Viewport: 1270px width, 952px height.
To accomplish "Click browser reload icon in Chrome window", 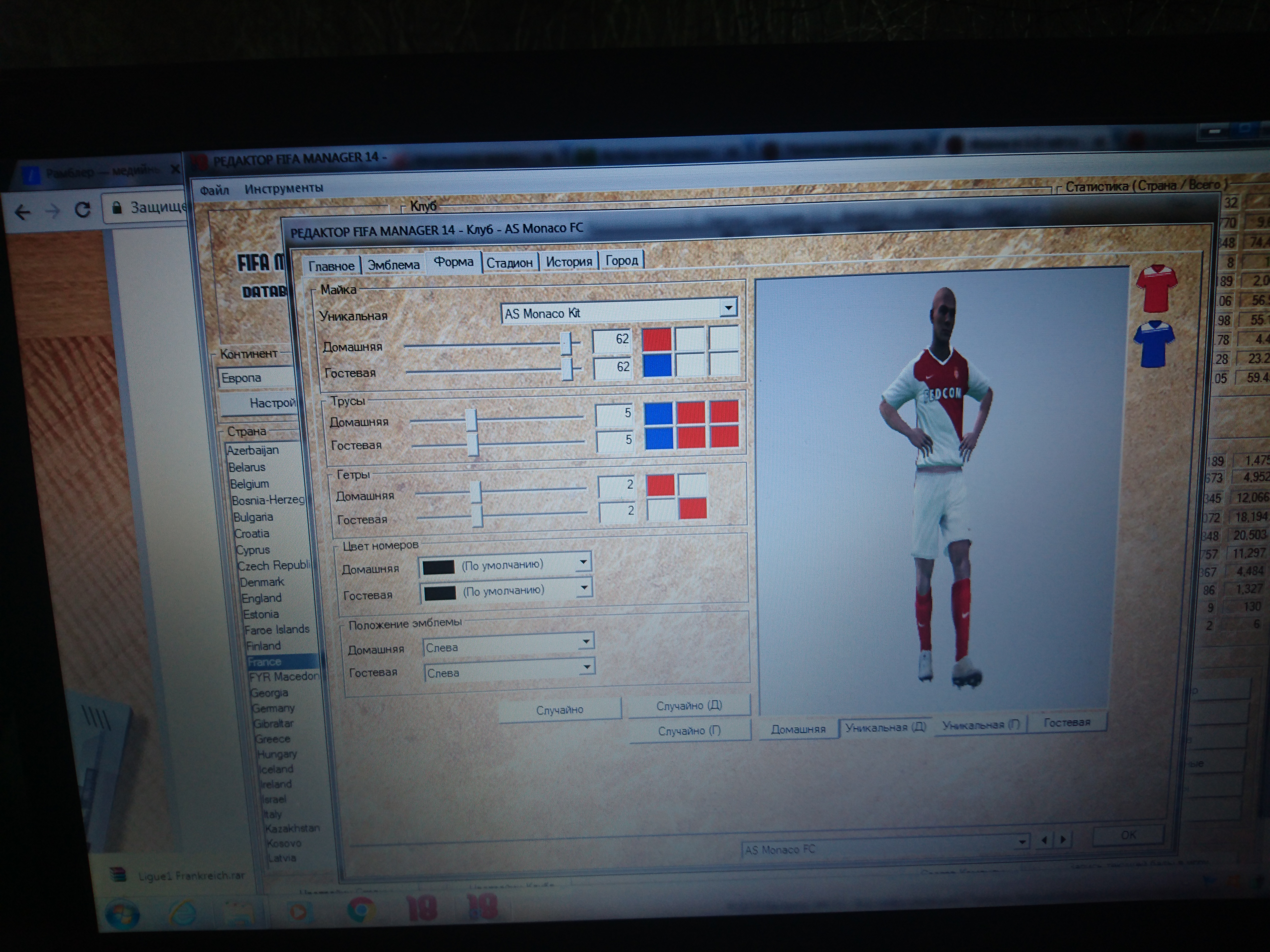I will pos(83,209).
